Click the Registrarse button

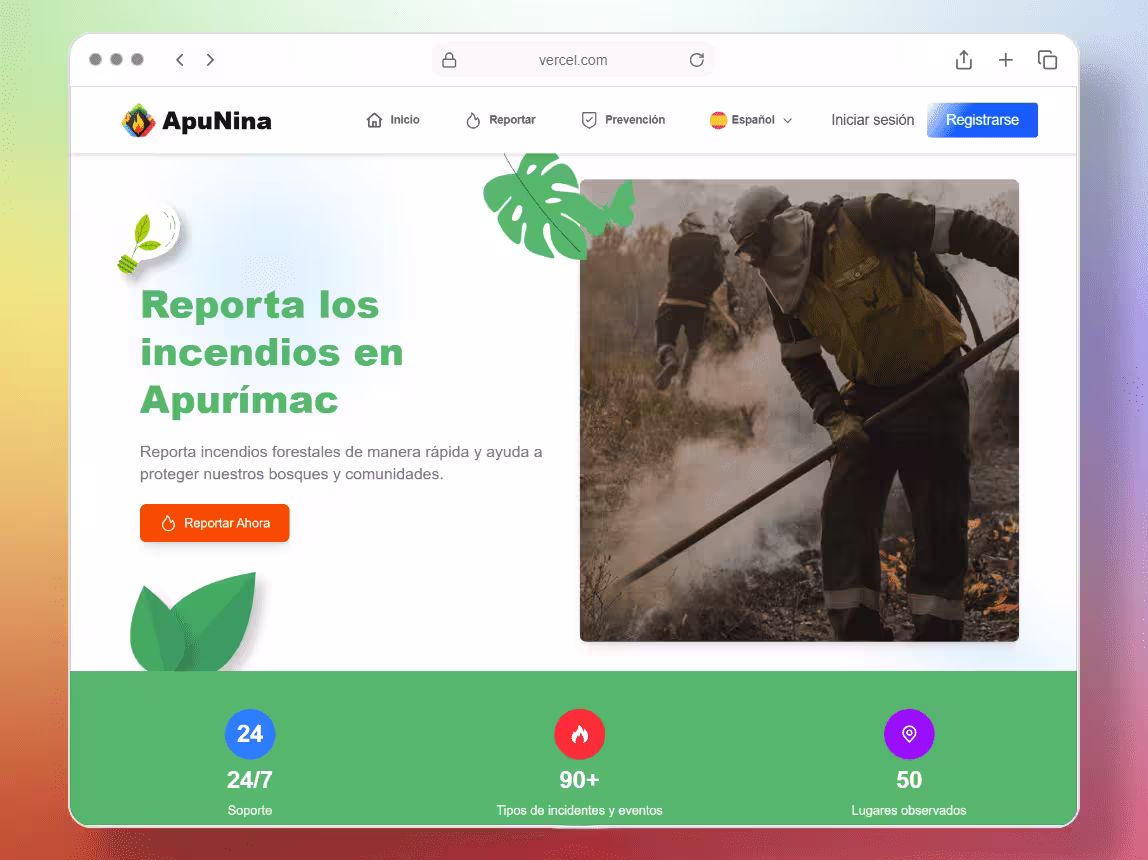click(x=982, y=120)
